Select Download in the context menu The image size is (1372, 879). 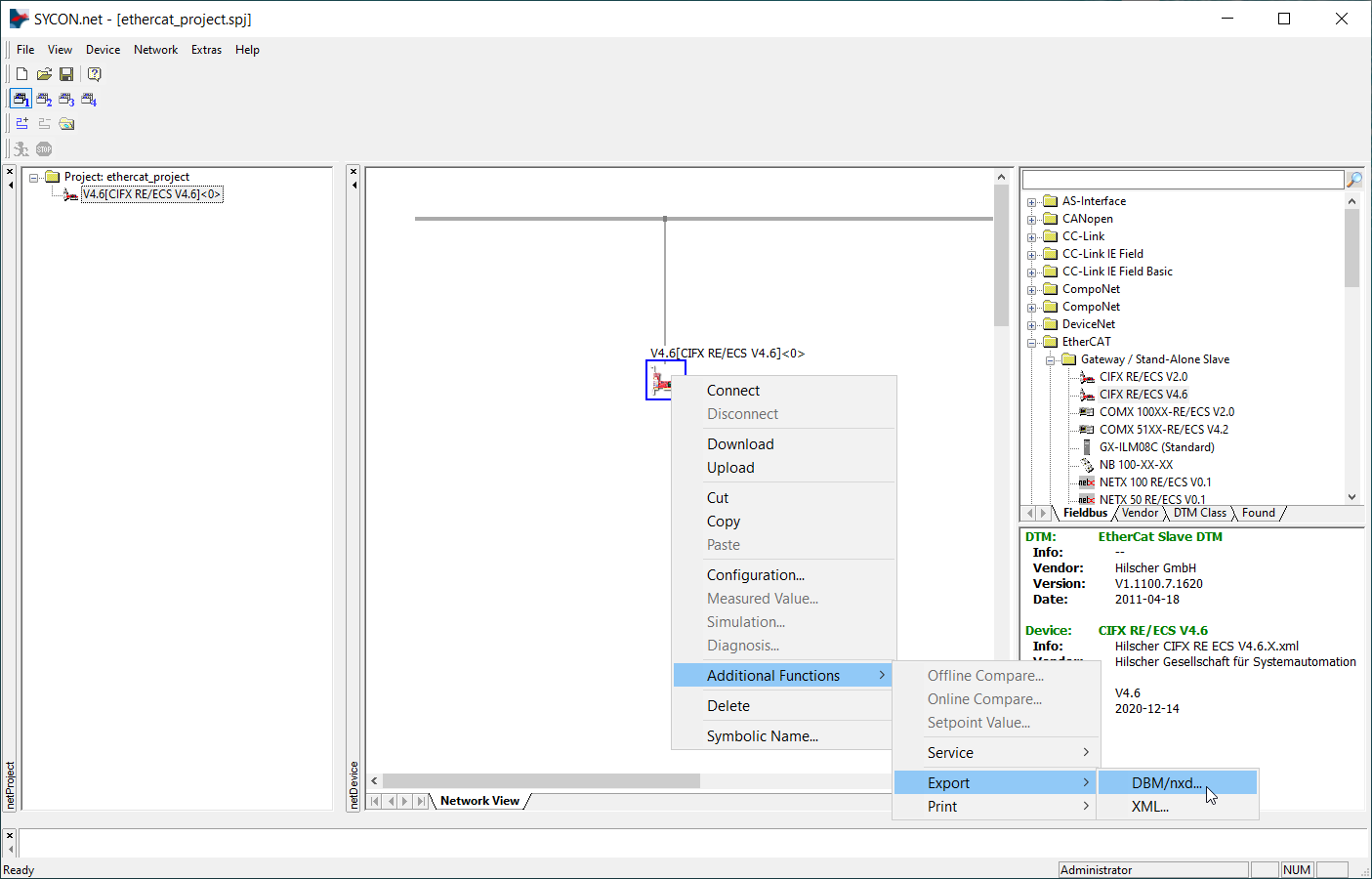[740, 444]
